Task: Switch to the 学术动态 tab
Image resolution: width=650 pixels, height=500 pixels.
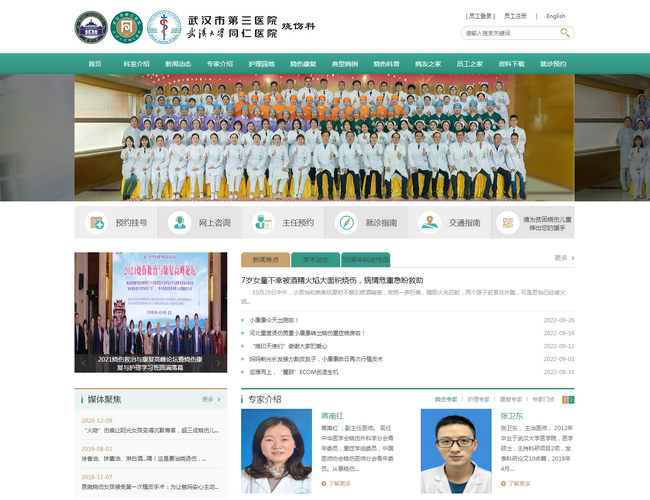Action: click(315, 259)
